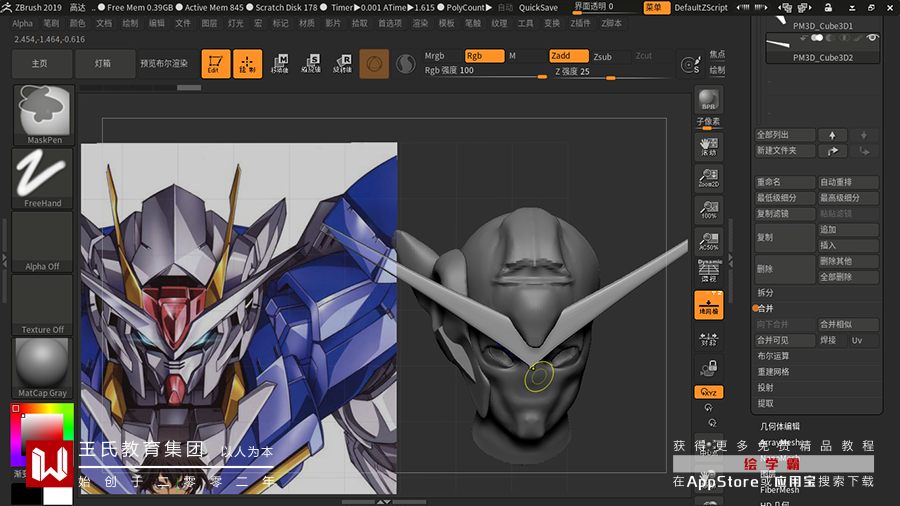Click the Edit mode button
The image size is (900, 506).
pos(215,64)
